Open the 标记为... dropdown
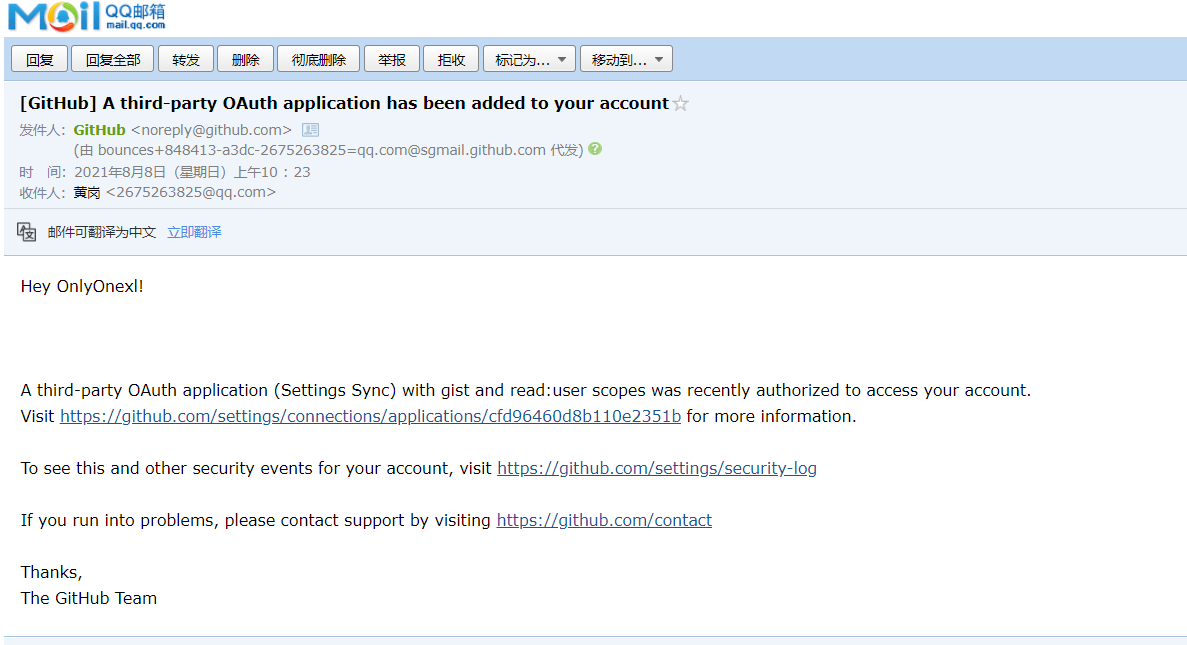The height and width of the screenshot is (645, 1187). [529, 59]
